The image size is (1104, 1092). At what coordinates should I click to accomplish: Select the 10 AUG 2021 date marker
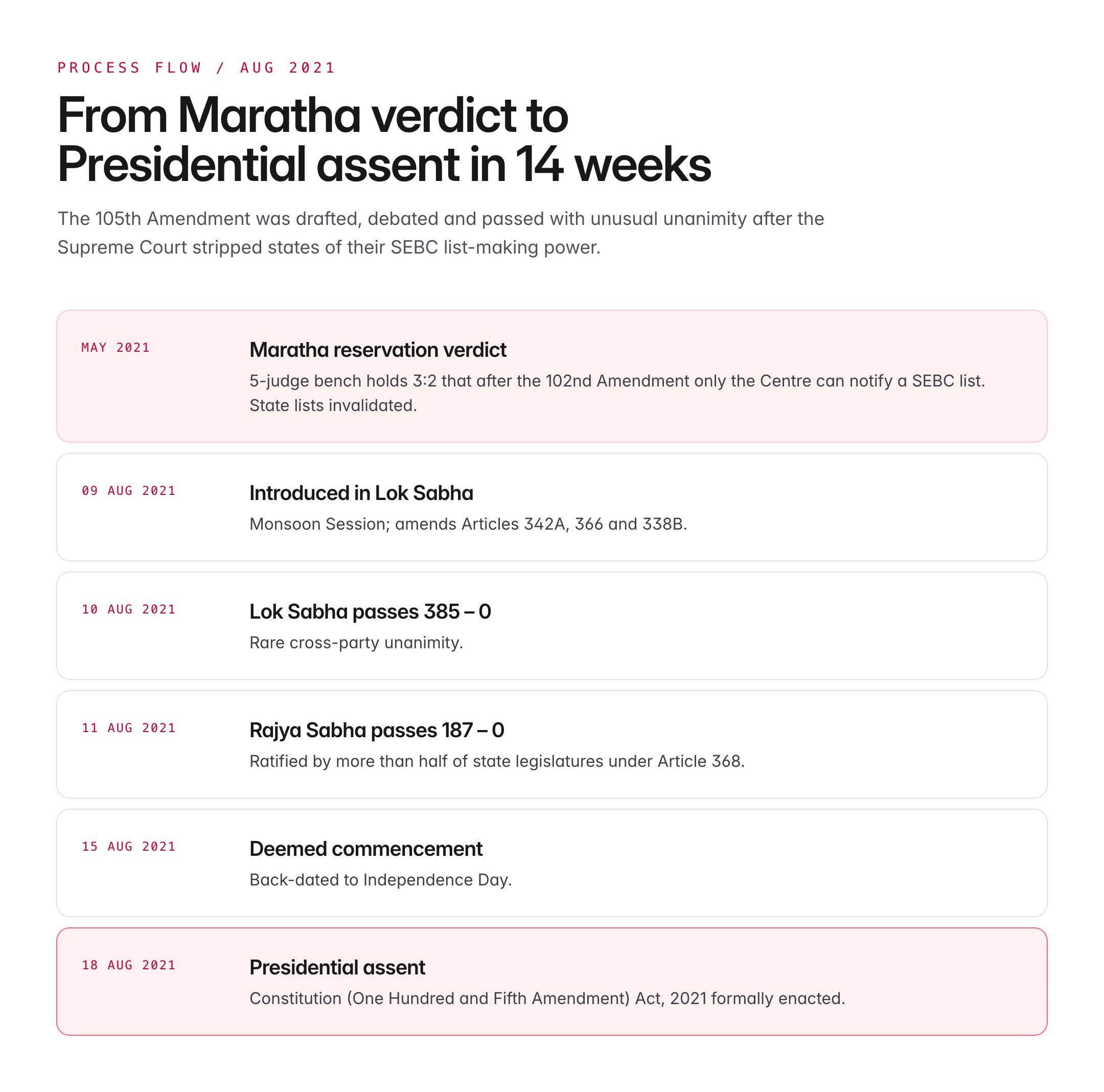129,610
